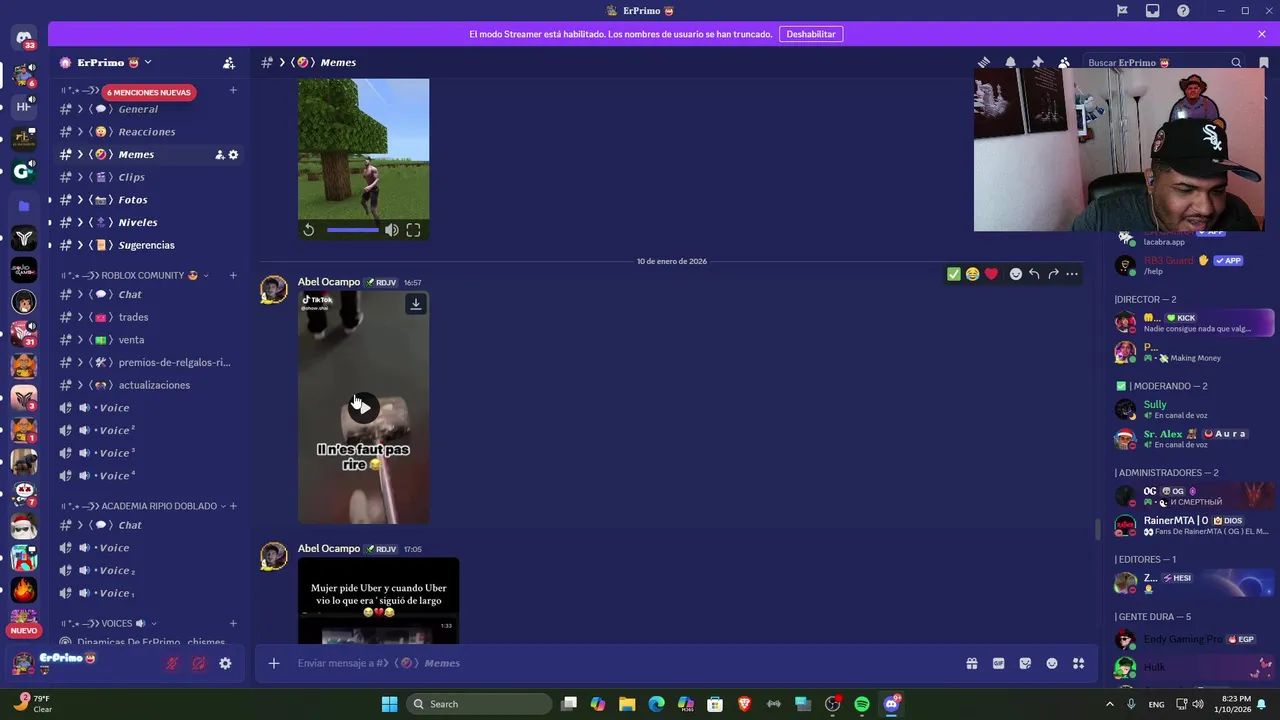This screenshot has height=720, width=1280.
Task: Open more message options ellipsis
Action: point(1072,274)
